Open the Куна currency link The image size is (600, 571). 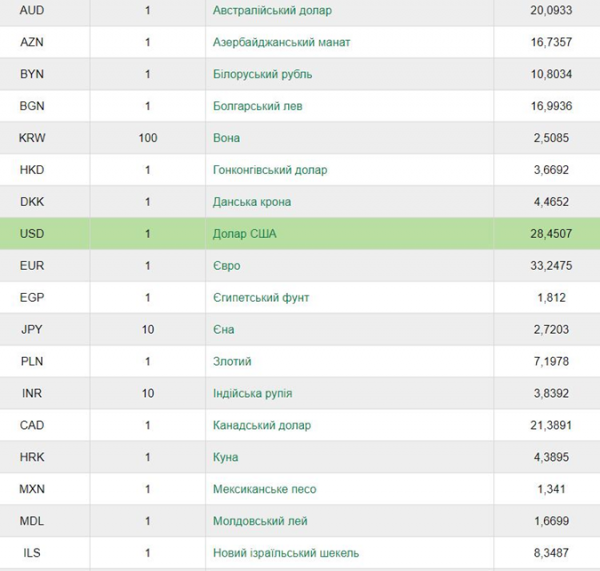click(x=225, y=457)
